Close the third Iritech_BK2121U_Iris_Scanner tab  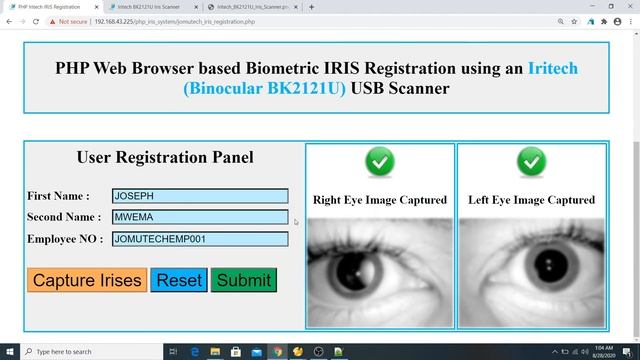tap(296, 7)
